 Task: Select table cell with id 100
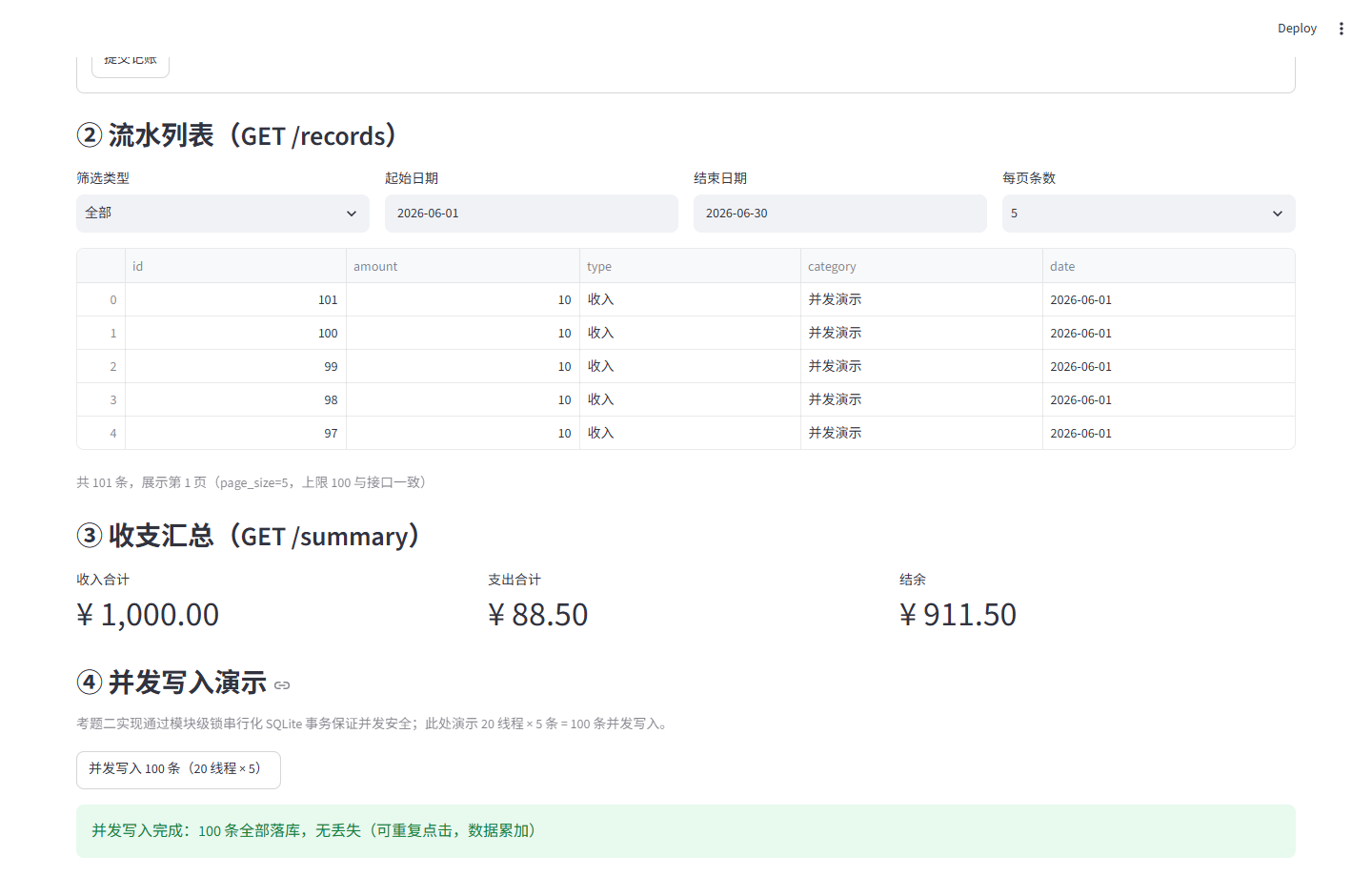[x=235, y=333]
